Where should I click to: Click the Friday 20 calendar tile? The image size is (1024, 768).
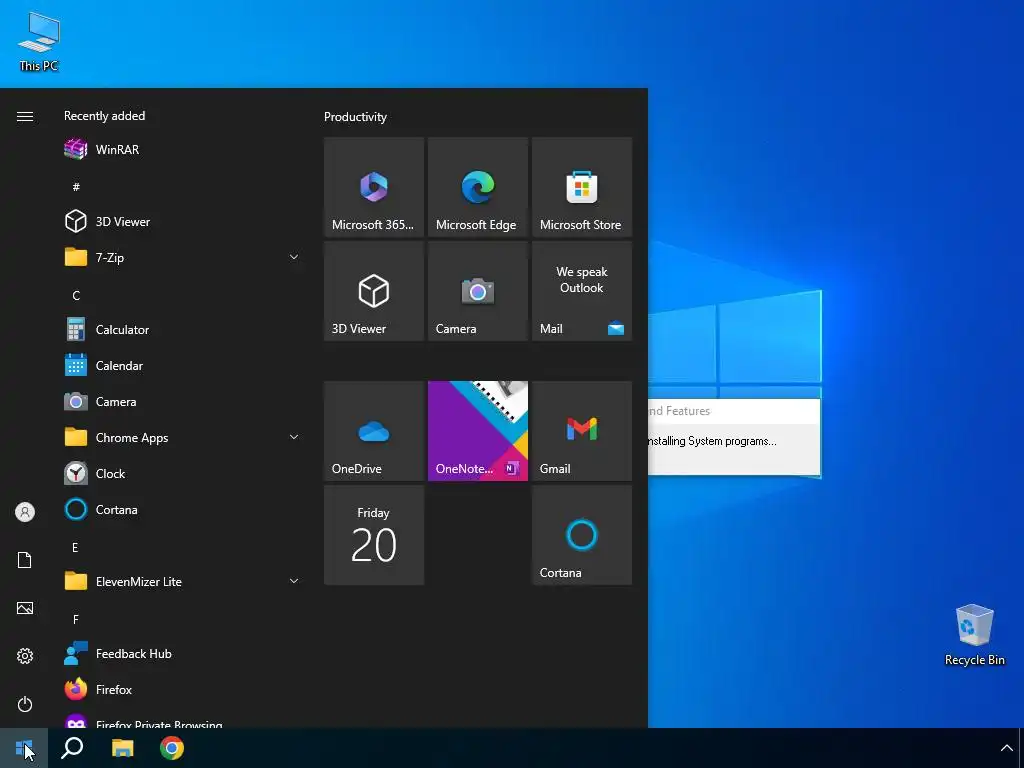pos(374,535)
